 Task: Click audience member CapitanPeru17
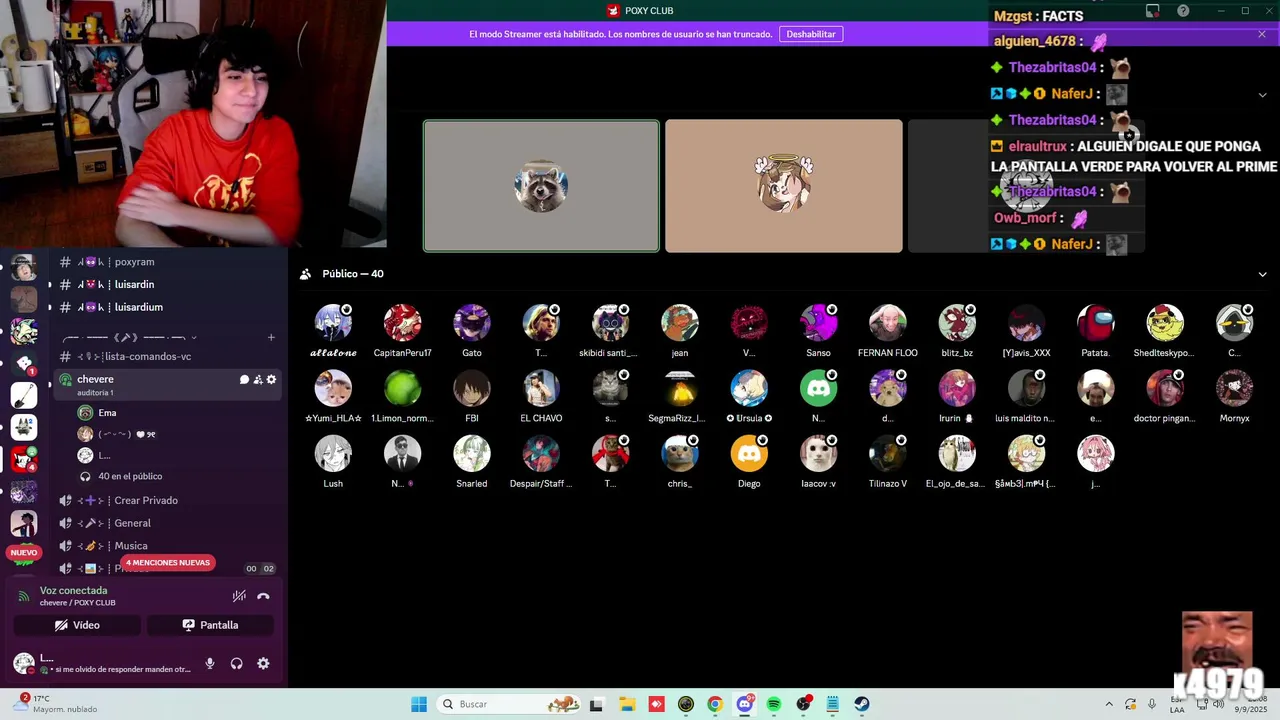point(402,324)
